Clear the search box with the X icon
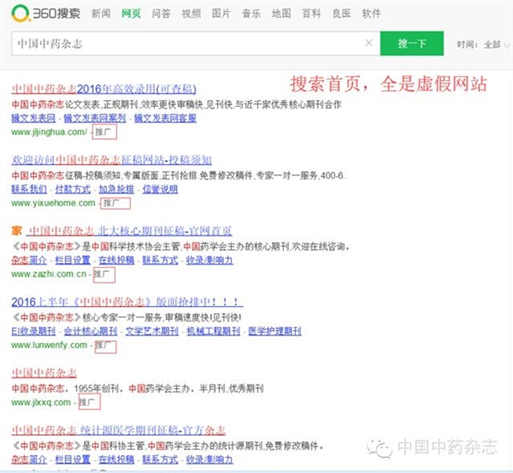Screen dimensions: 513x473 pos(369,43)
